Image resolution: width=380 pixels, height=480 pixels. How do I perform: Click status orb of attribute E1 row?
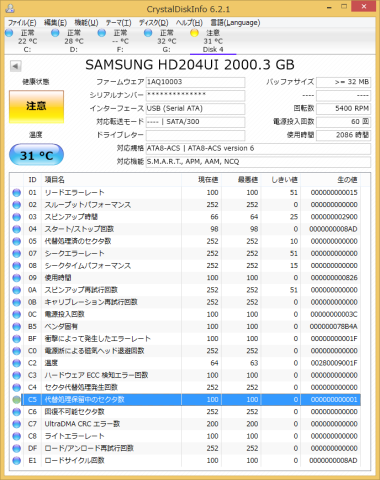click(x=16, y=461)
